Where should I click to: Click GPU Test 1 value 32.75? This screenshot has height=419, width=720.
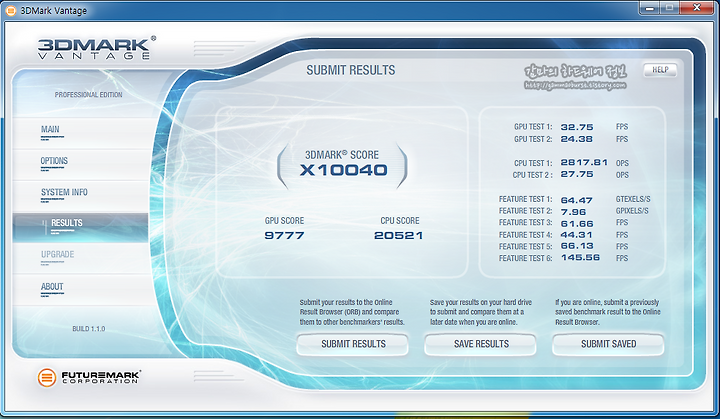[x=577, y=127]
